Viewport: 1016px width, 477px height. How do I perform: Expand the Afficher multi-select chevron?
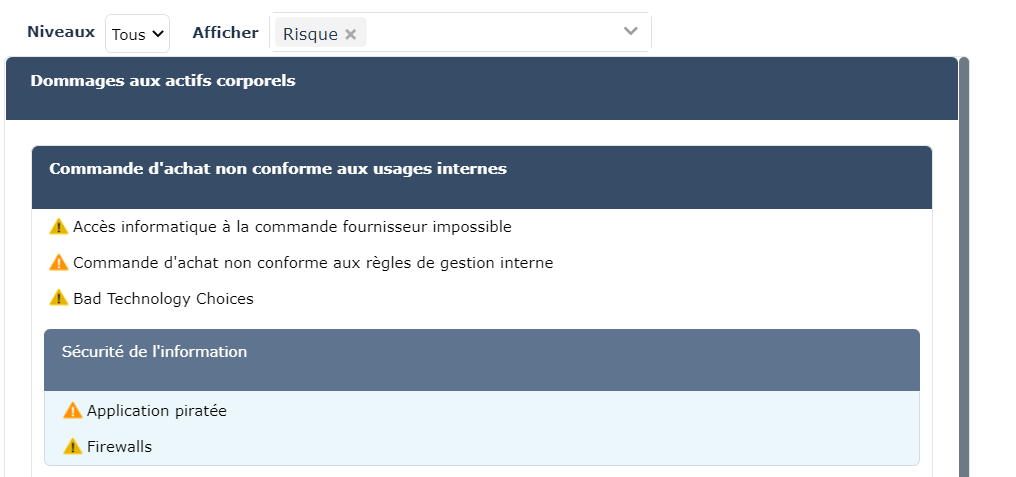(630, 32)
